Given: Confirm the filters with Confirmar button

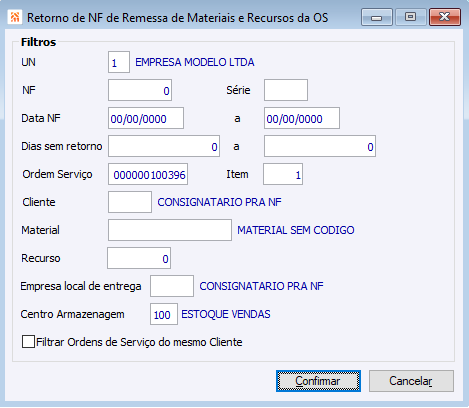Looking at the screenshot, I should [318, 381].
